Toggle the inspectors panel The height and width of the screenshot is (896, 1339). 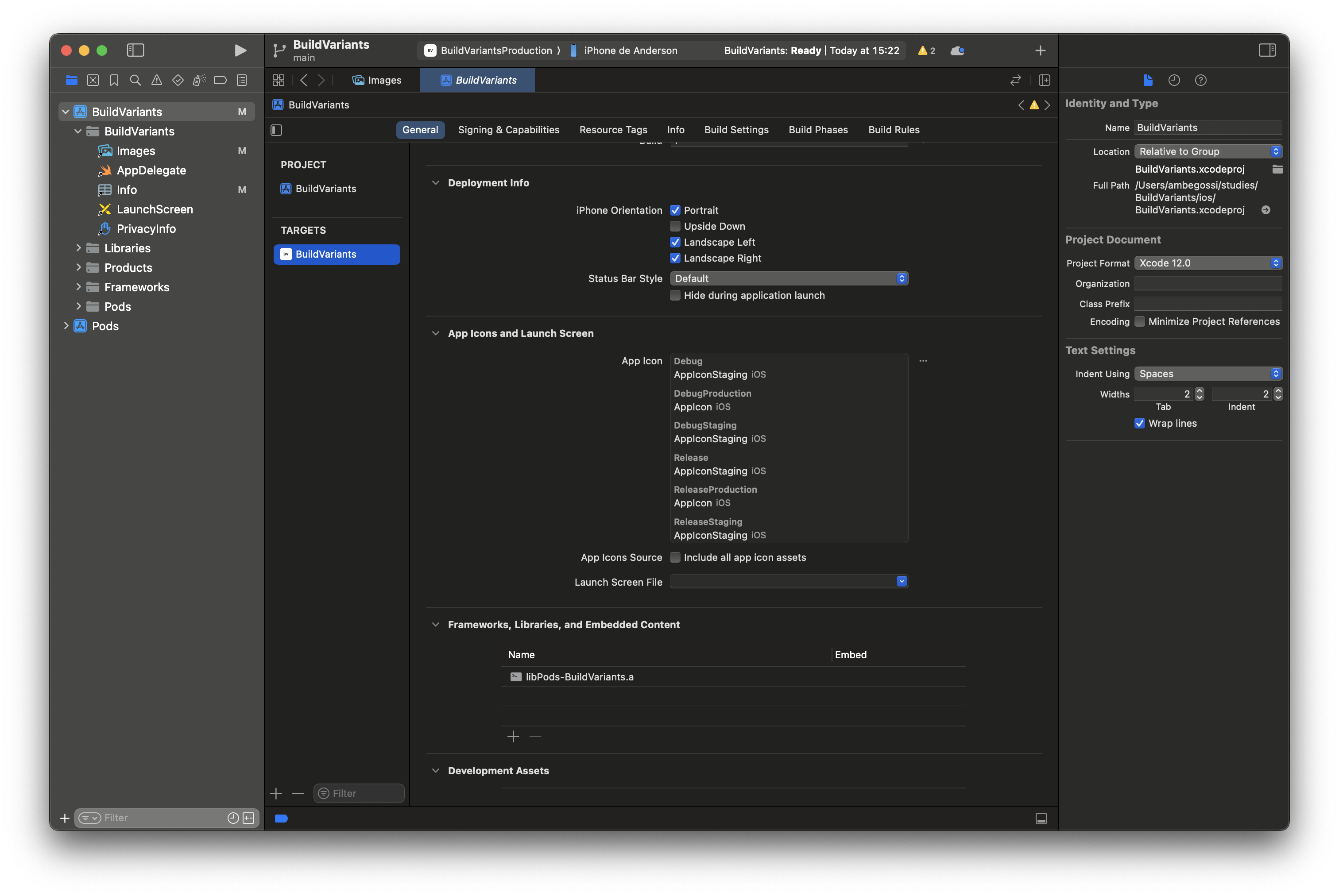[1267, 50]
